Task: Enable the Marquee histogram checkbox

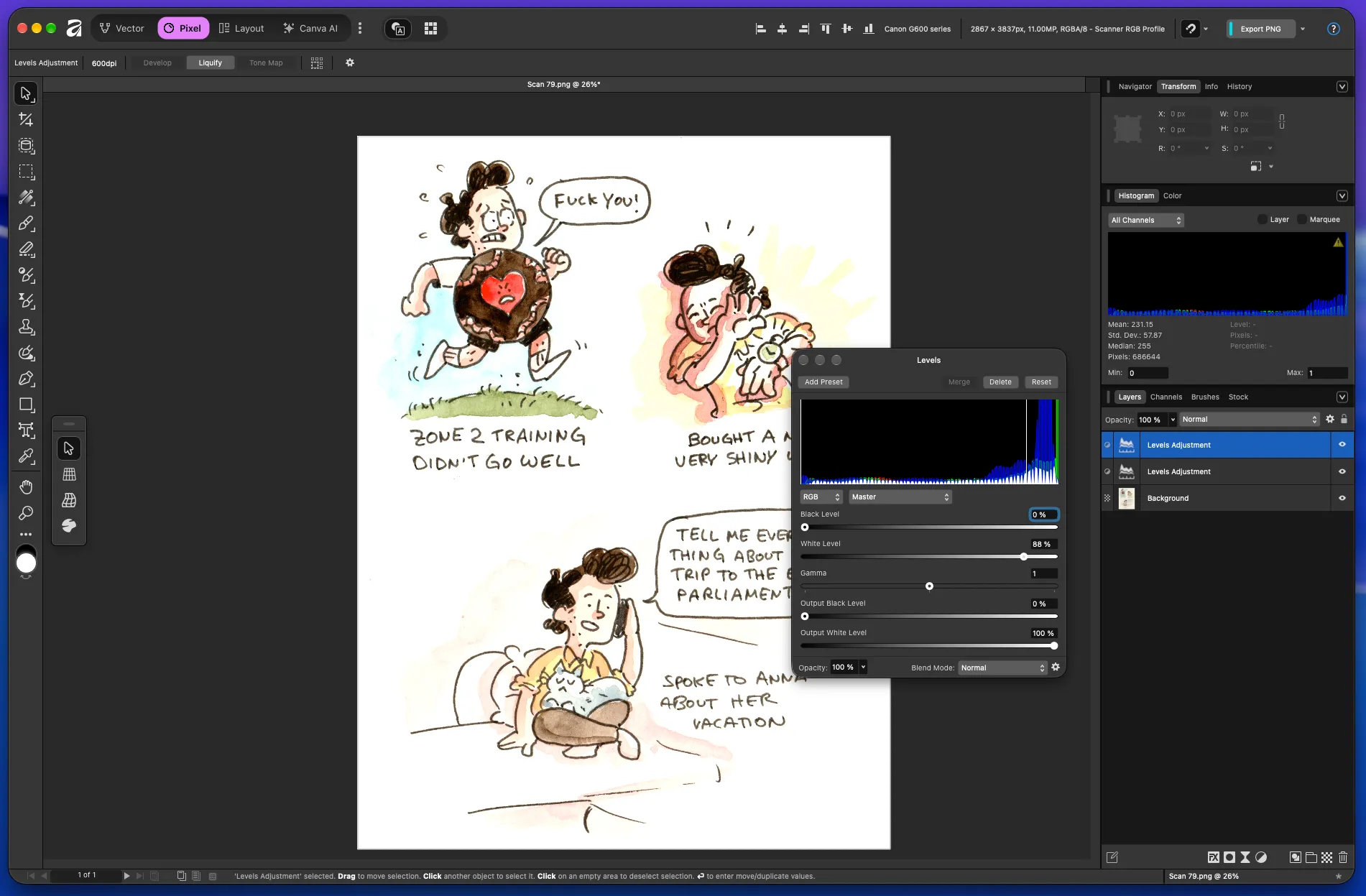Action: [1302, 220]
